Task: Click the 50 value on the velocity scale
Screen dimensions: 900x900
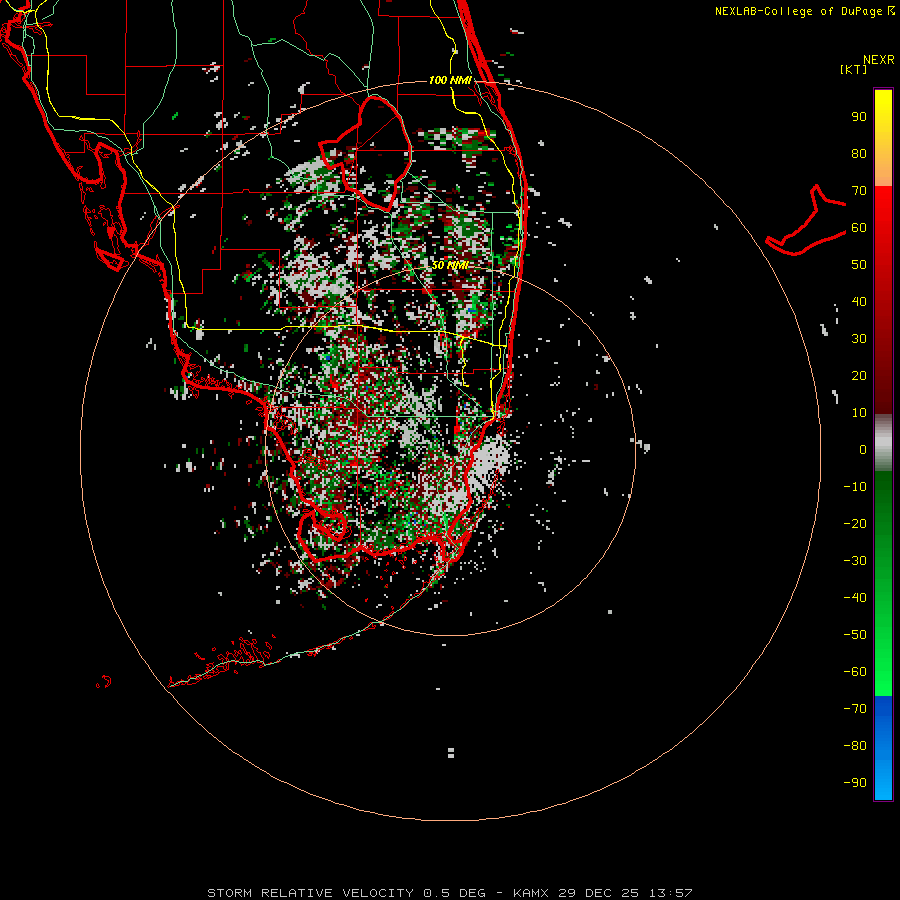Action: pyautogui.click(x=859, y=265)
